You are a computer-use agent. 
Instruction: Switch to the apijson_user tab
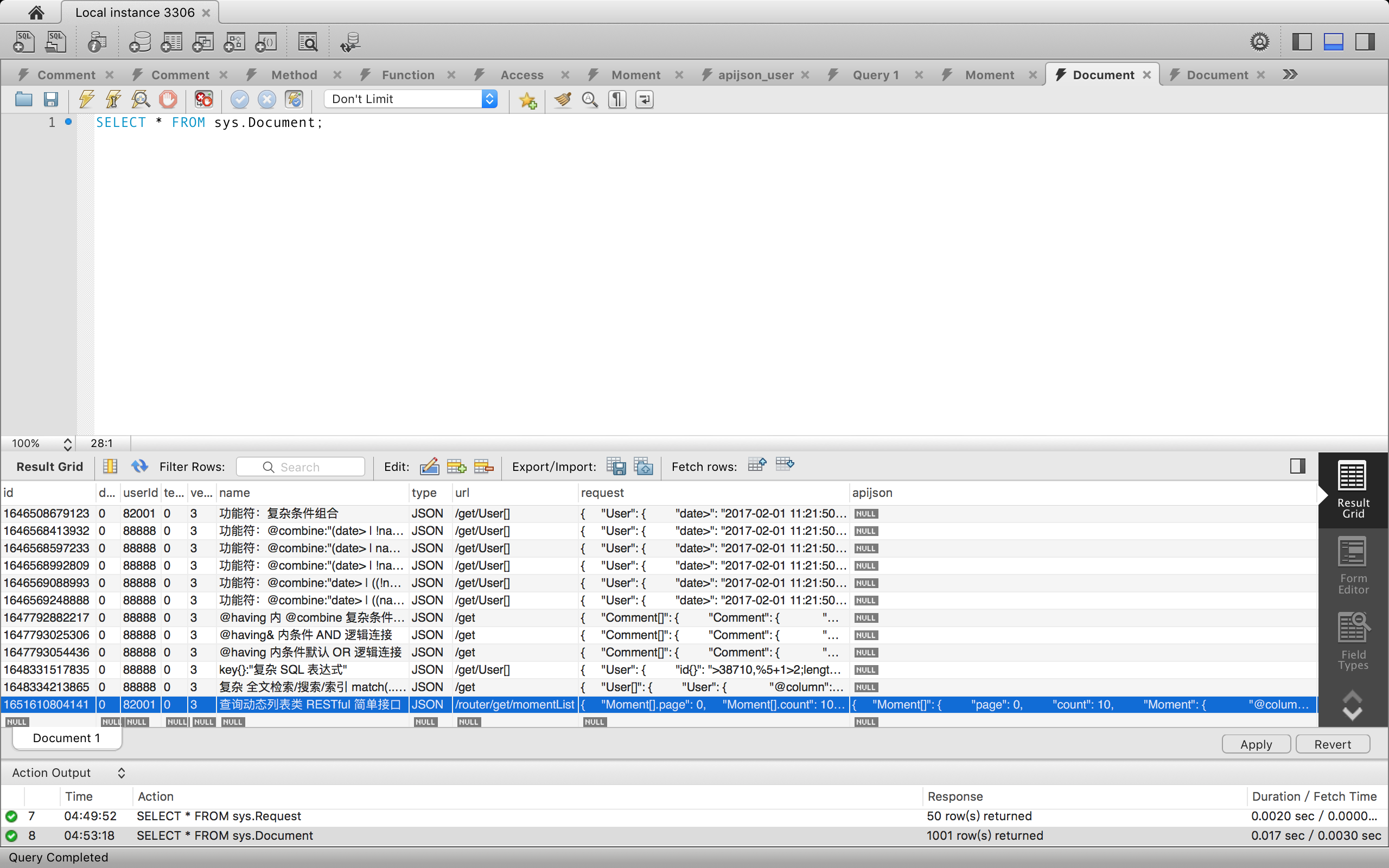755,75
